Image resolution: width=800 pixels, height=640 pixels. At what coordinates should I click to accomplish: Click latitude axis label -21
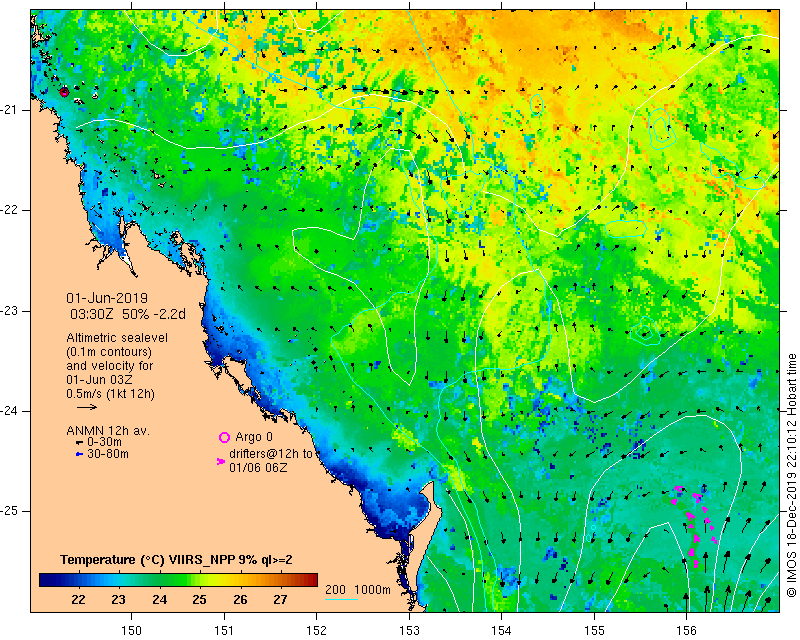(x=9, y=110)
